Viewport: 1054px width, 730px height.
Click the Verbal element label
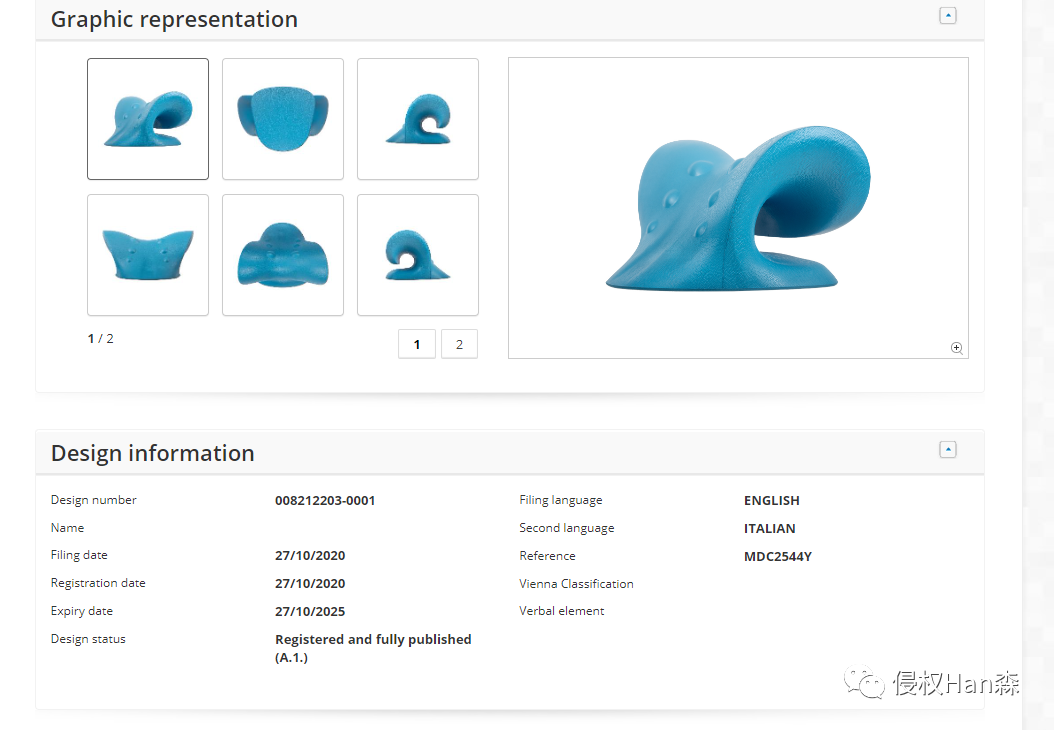[x=561, y=610]
